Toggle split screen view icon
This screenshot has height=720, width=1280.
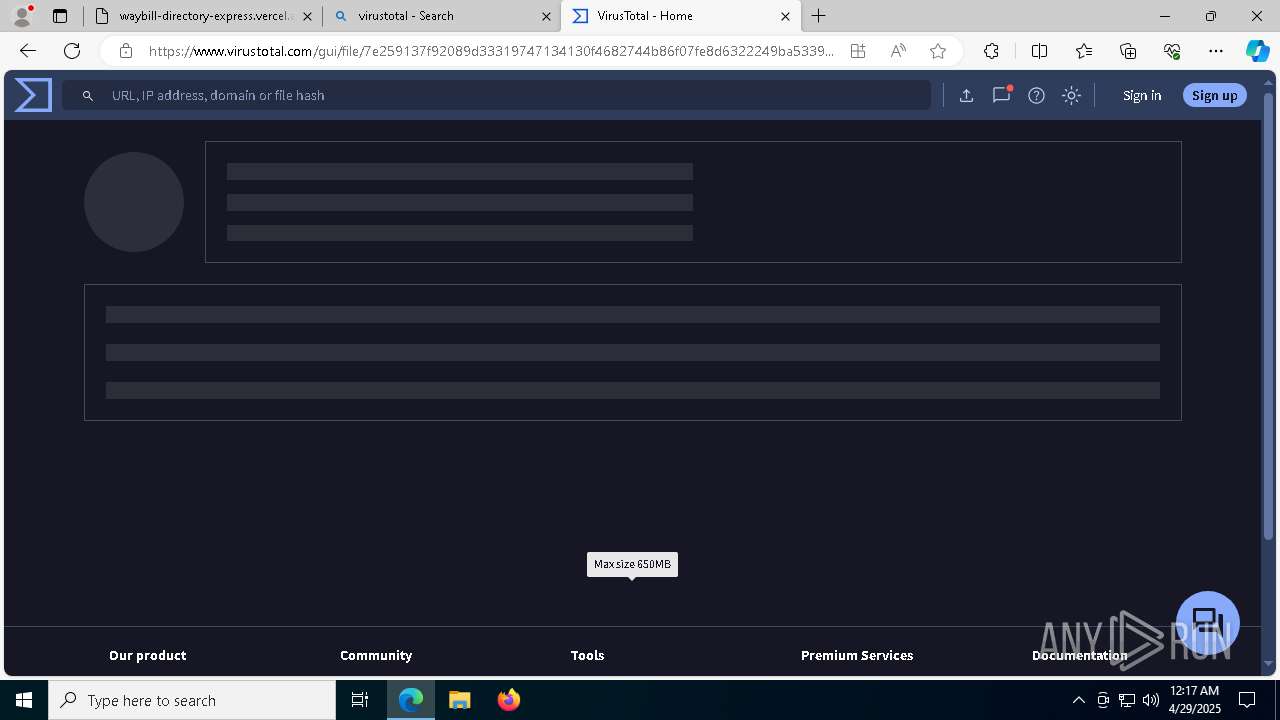click(1039, 51)
